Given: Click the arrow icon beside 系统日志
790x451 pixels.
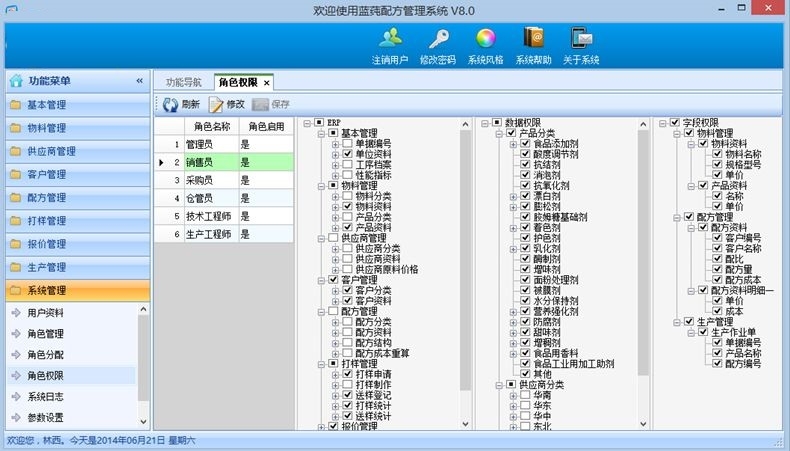Looking at the screenshot, I should pyautogui.click(x=16, y=397).
